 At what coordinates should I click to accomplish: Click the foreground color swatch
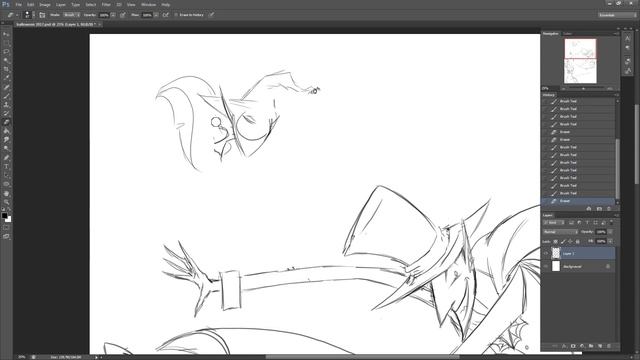click(x=4, y=216)
